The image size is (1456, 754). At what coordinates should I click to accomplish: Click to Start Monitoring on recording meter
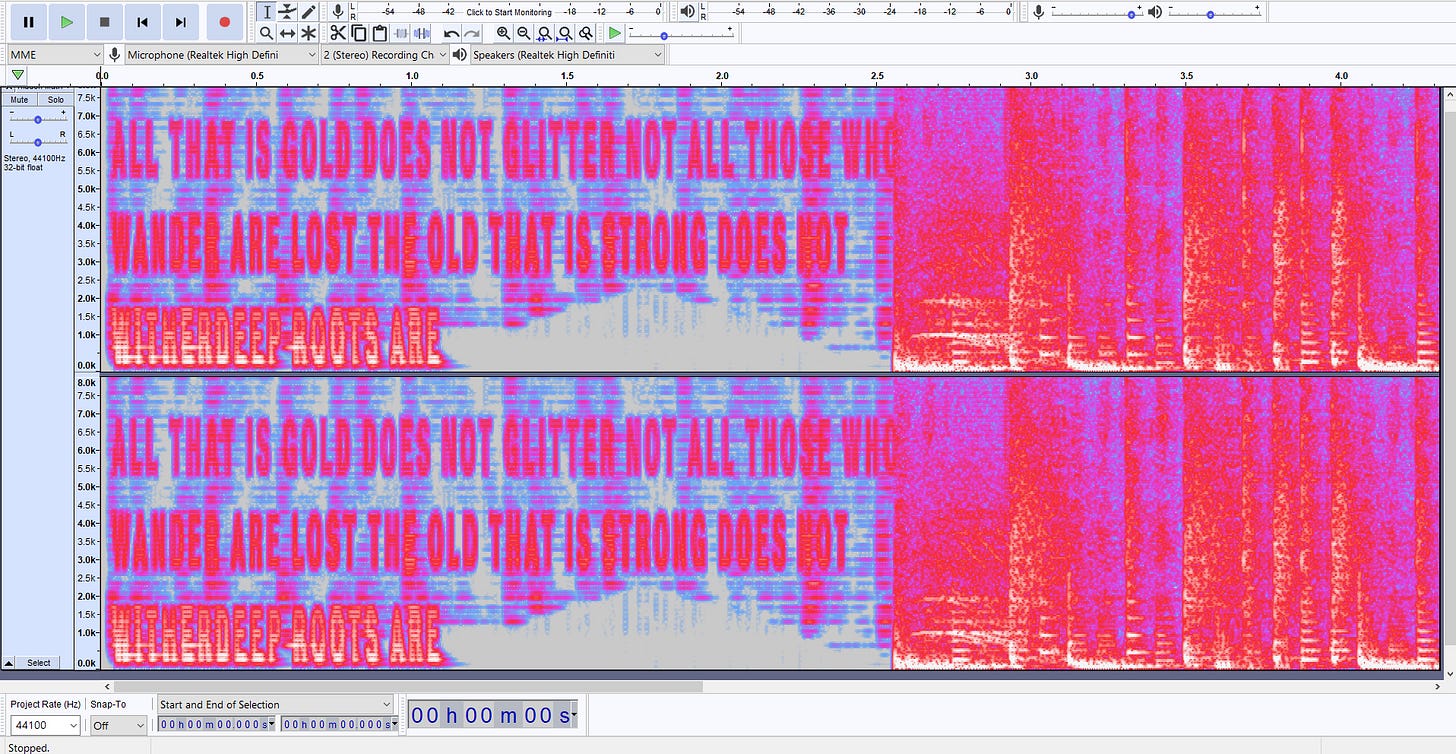click(508, 12)
